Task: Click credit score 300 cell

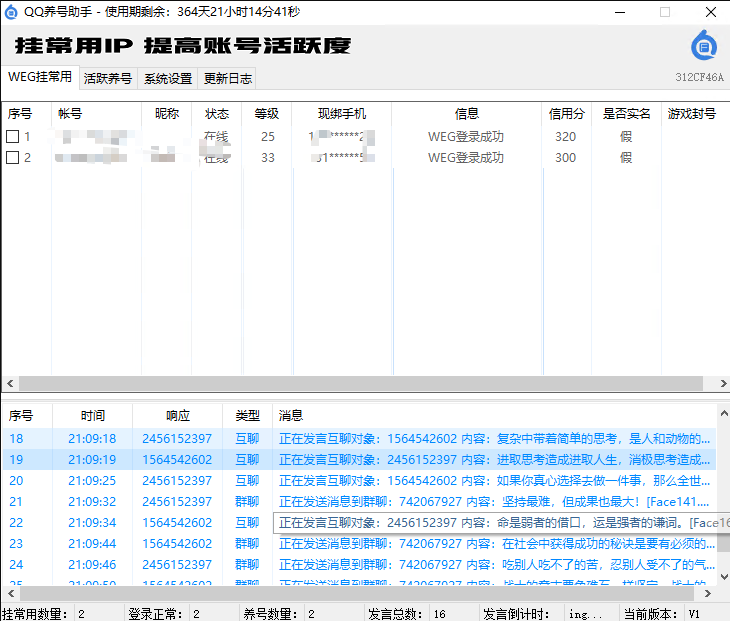Action: 566,157
